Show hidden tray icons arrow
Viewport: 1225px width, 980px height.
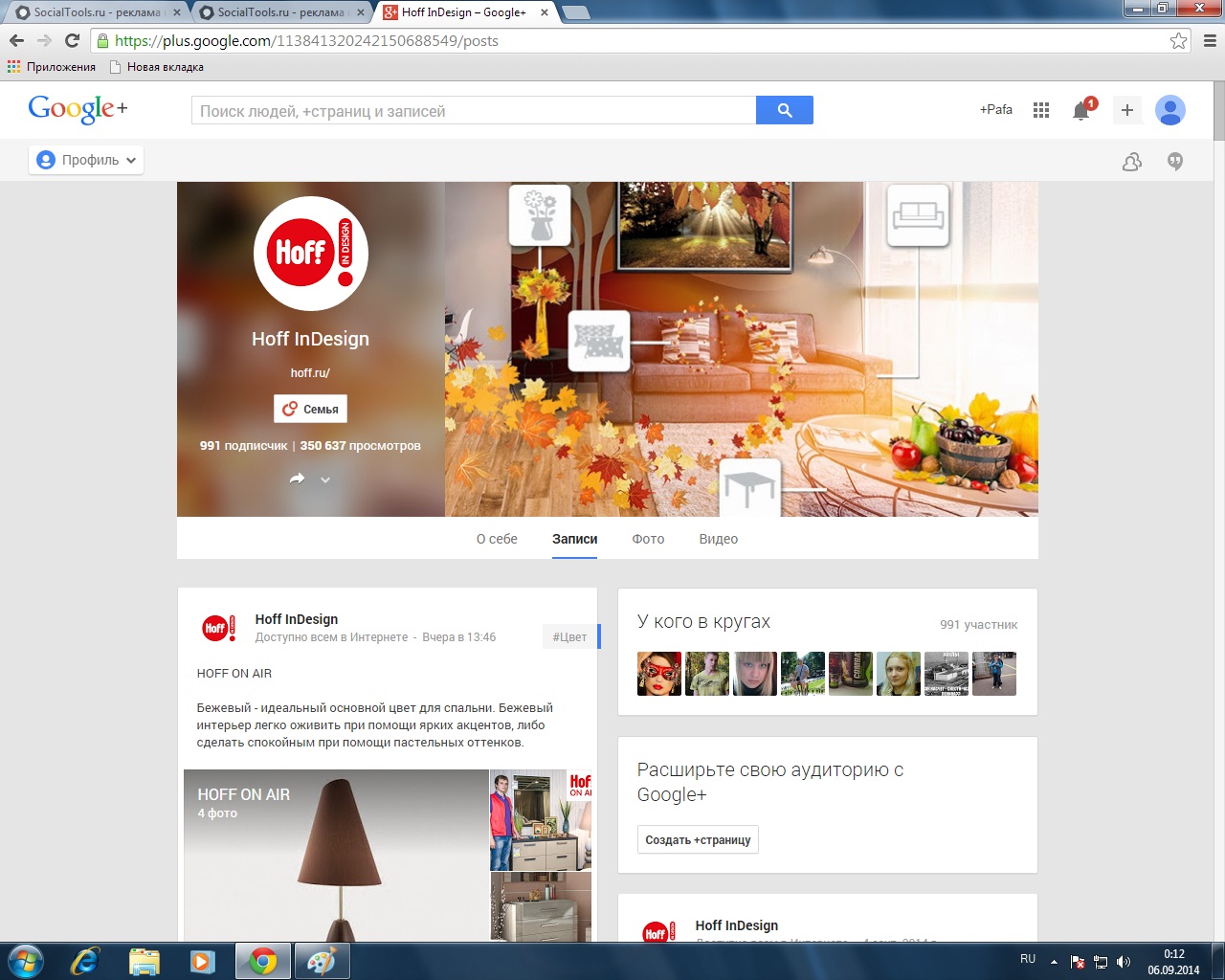(x=1054, y=962)
